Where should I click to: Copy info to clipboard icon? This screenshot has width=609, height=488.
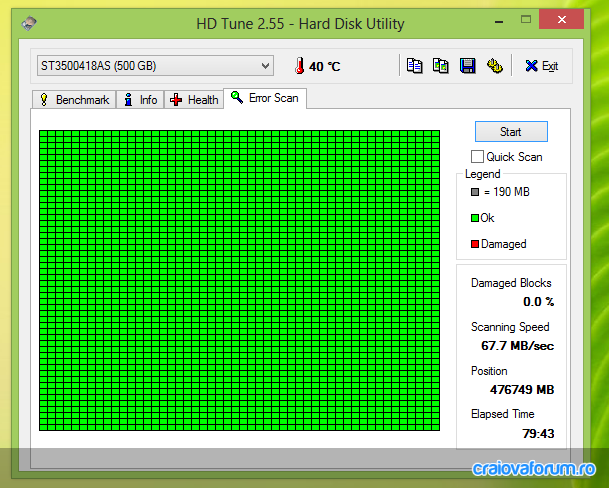point(414,66)
